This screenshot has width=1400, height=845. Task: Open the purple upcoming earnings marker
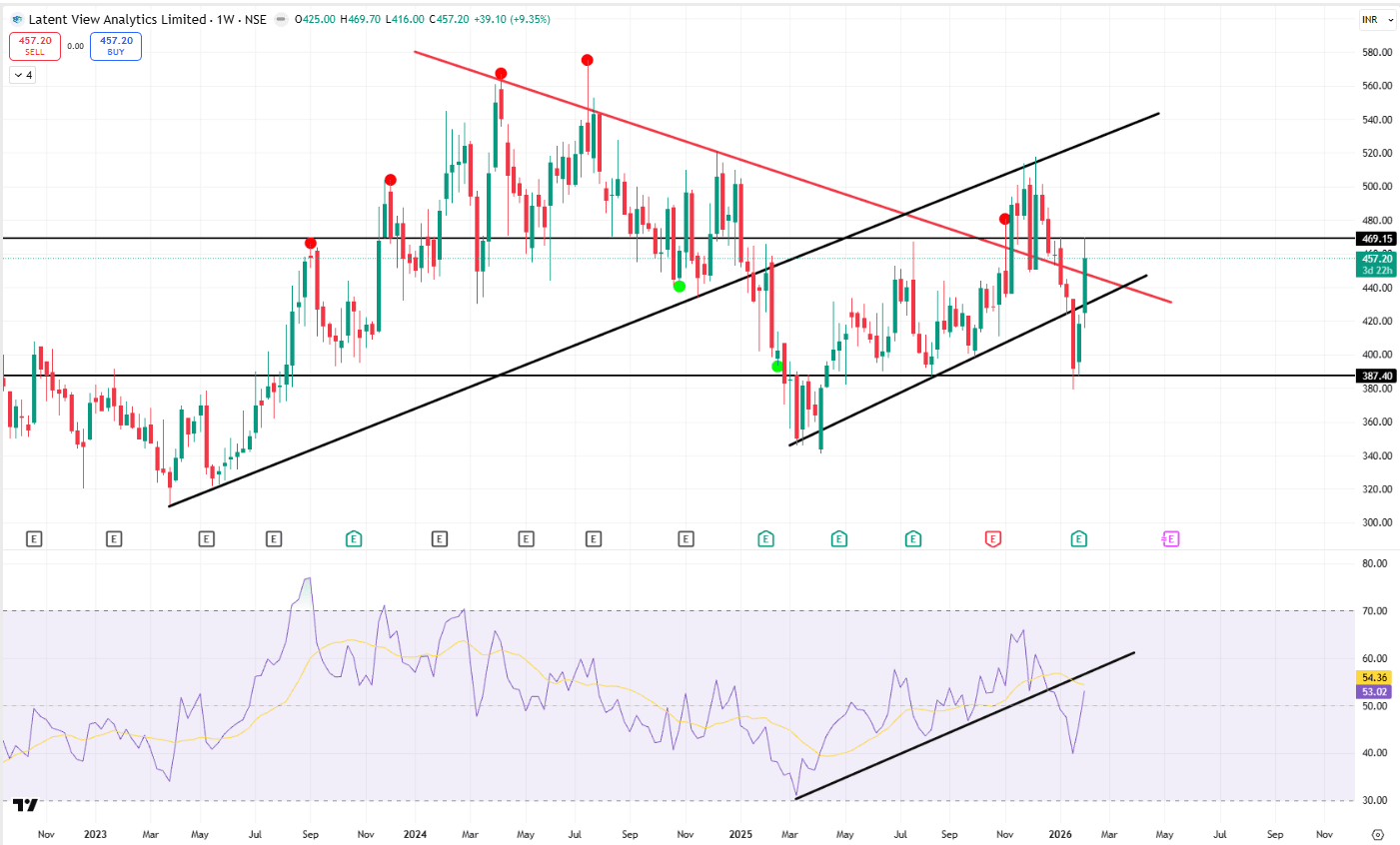tap(1170, 539)
